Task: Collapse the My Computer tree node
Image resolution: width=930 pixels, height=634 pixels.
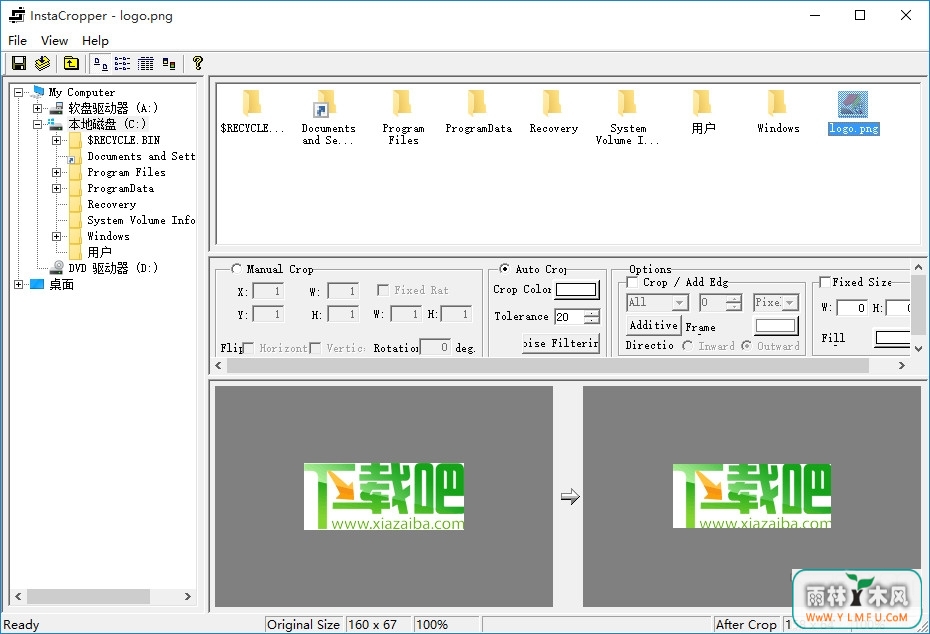Action: pyautogui.click(x=18, y=93)
